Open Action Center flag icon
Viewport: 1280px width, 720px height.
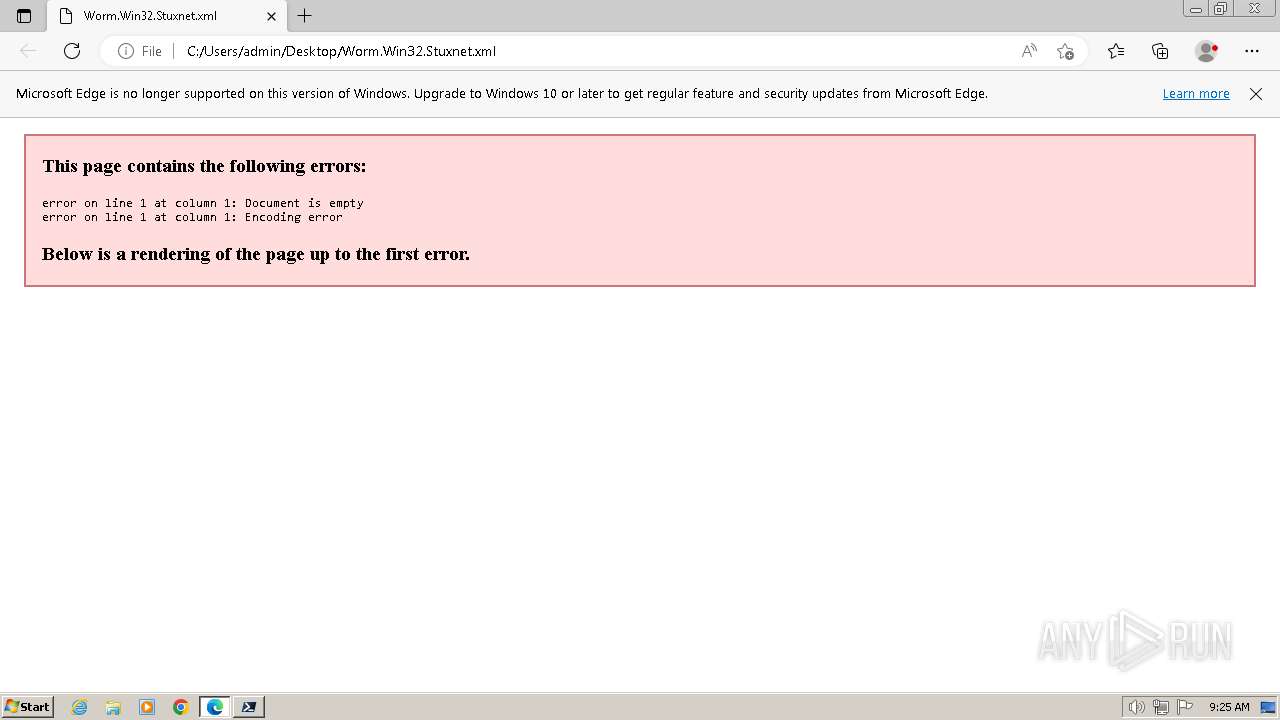1185,707
